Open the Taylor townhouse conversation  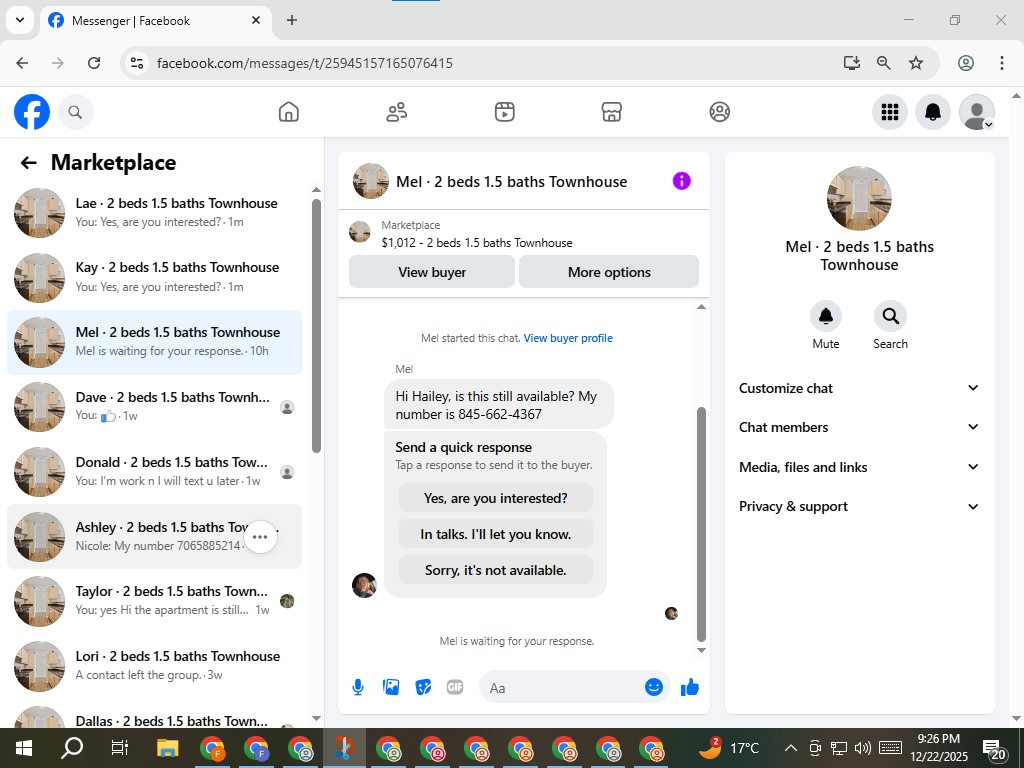click(x=155, y=601)
